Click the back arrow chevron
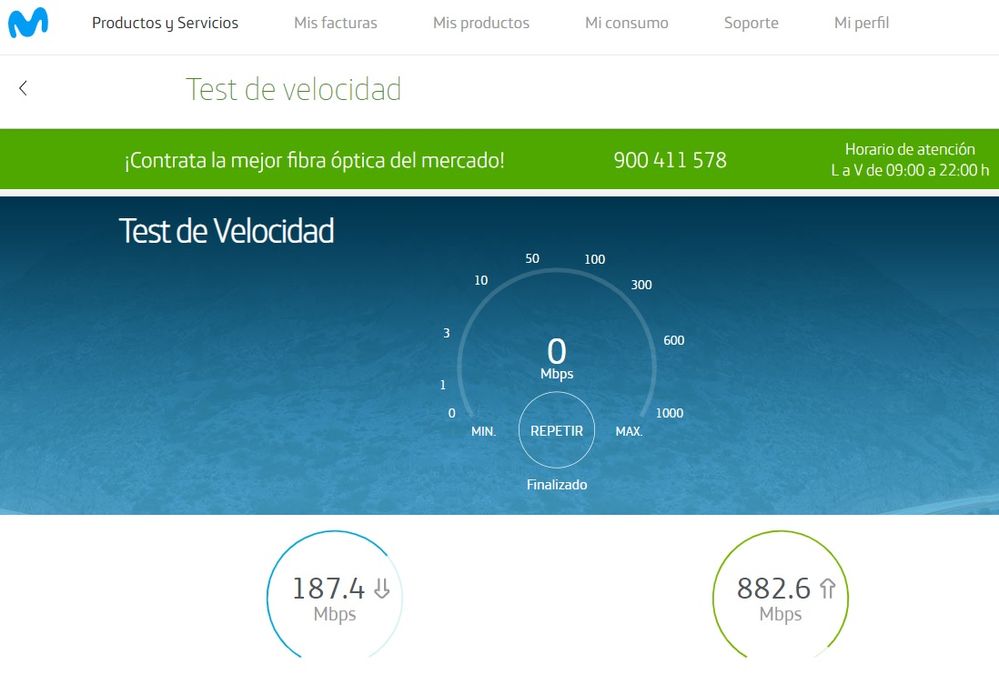The height and width of the screenshot is (674, 999). 22,88
